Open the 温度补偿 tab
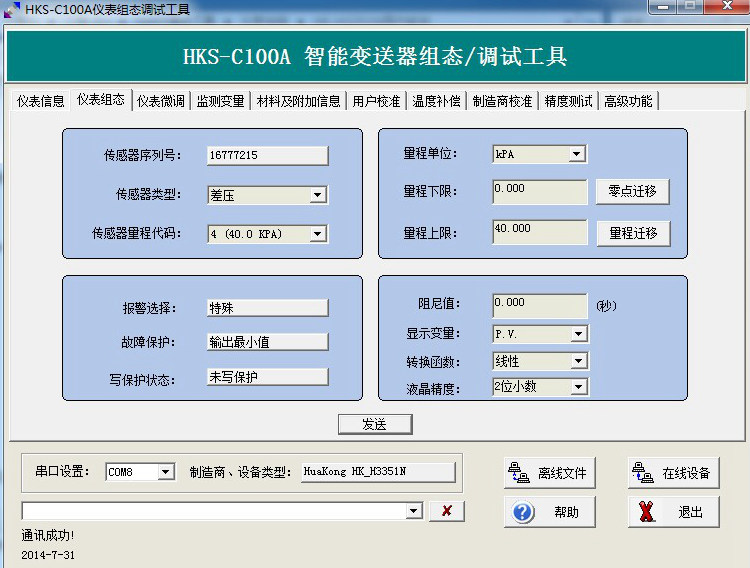 click(x=436, y=101)
